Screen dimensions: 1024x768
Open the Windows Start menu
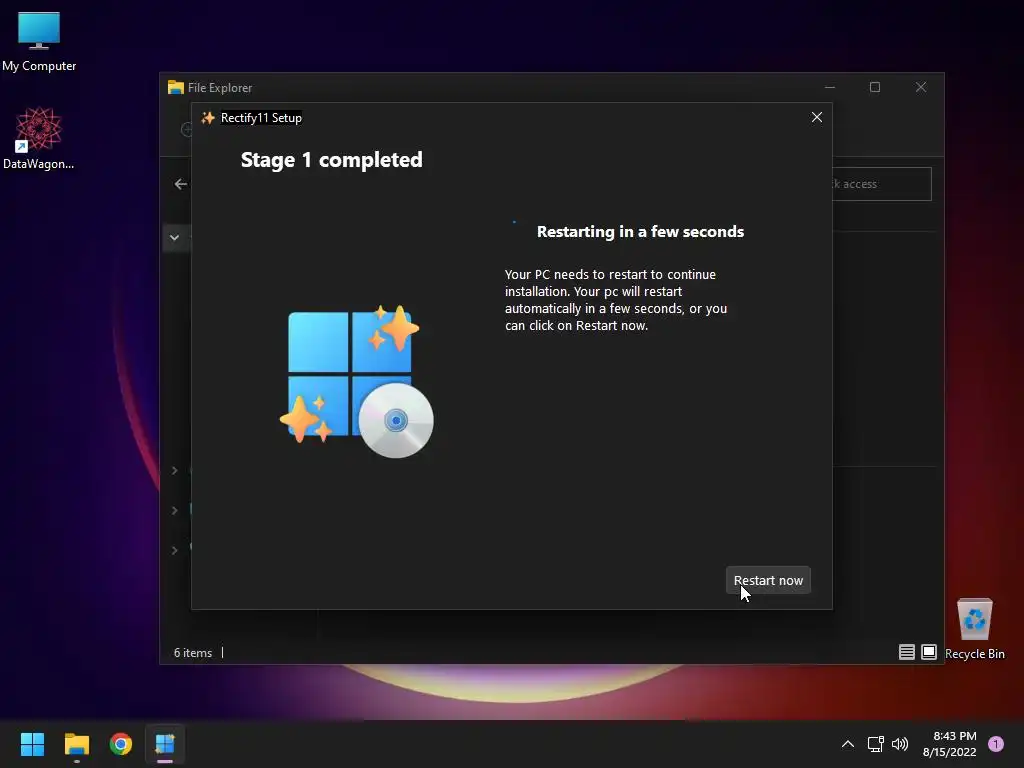pos(32,744)
